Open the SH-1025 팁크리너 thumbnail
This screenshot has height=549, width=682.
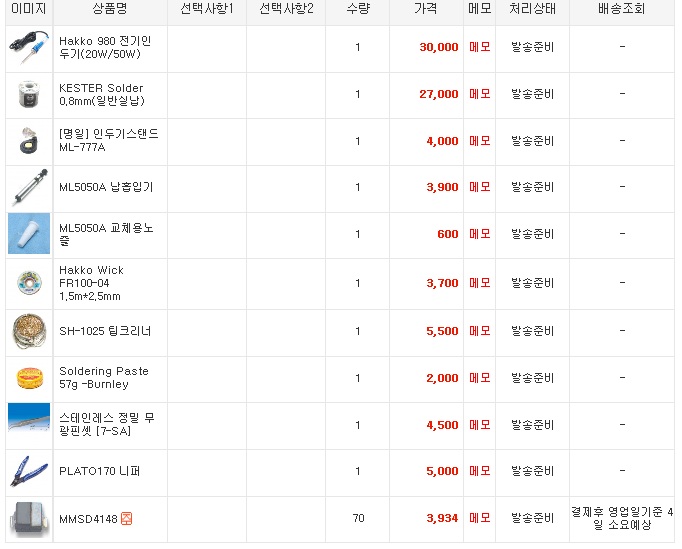click(29, 331)
